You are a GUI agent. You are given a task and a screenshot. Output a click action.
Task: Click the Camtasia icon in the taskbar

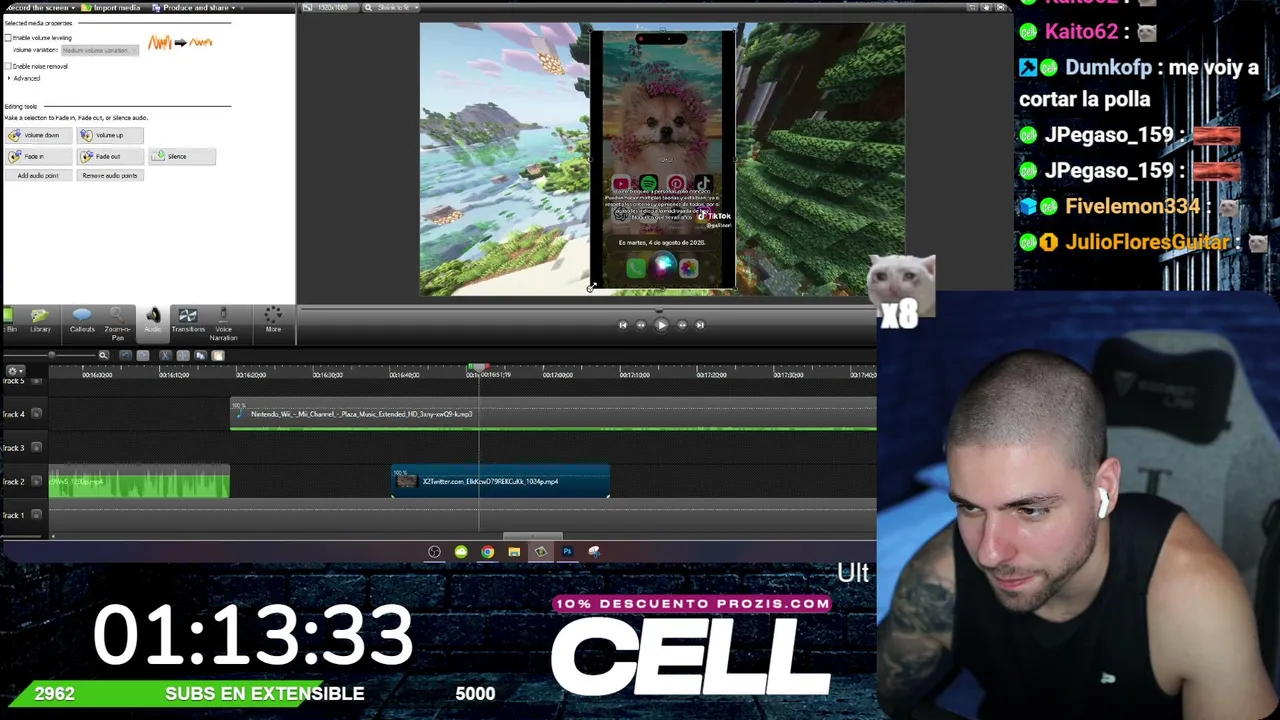[x=540, y=552]
